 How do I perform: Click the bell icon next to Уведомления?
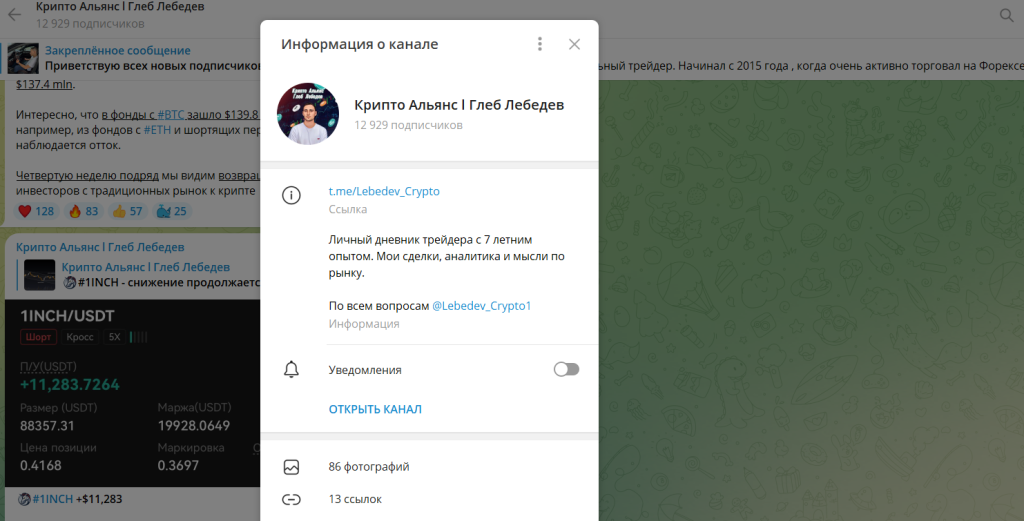click(x=291, y=370)
